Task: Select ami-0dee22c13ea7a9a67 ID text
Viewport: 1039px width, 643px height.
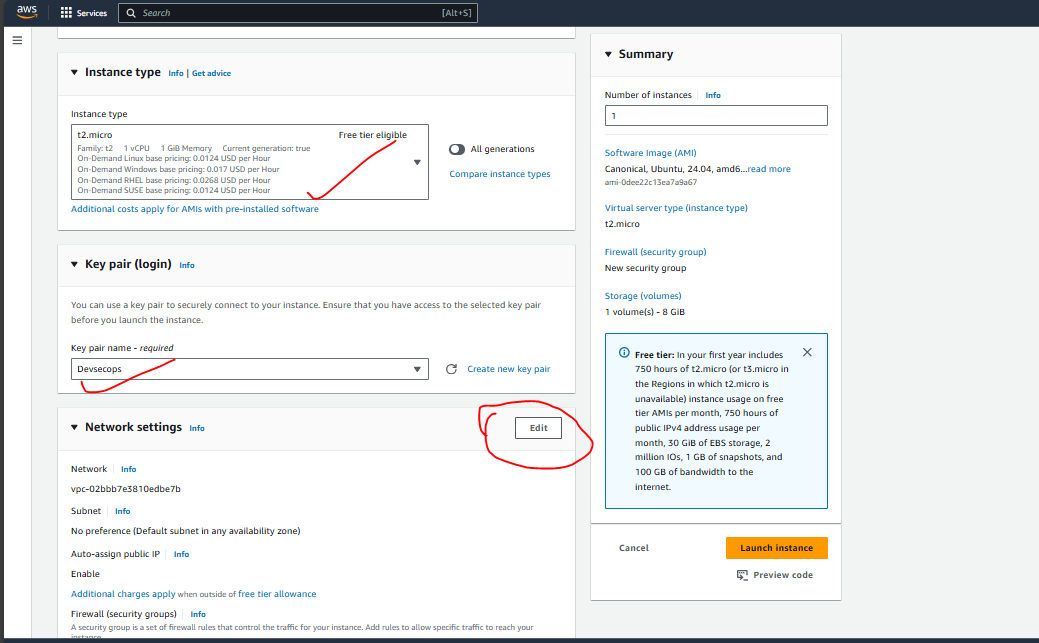Action: (651, 182)
